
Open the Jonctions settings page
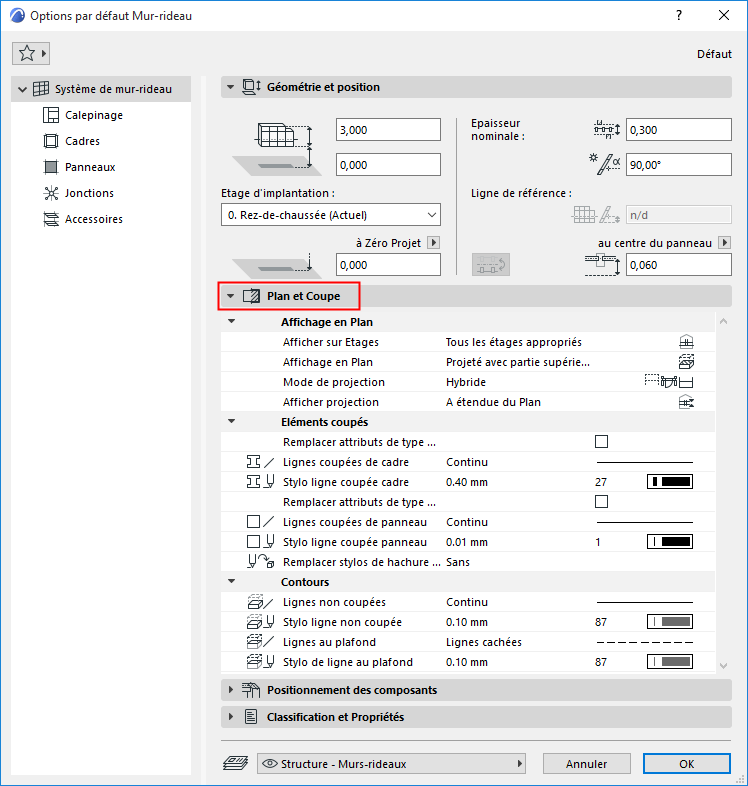click(x=89, y=193)
